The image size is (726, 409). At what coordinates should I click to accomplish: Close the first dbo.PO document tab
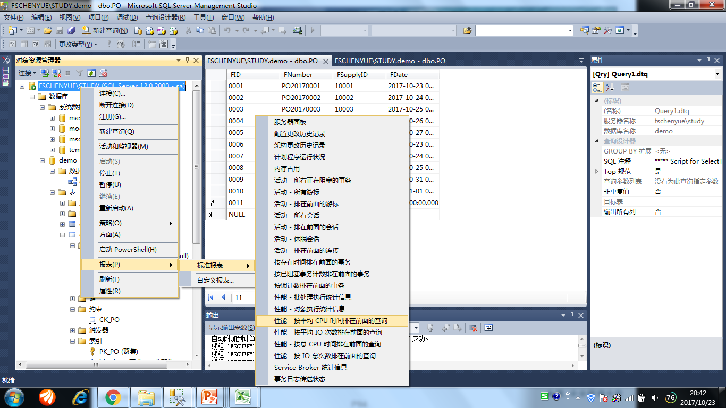(326, 61)
